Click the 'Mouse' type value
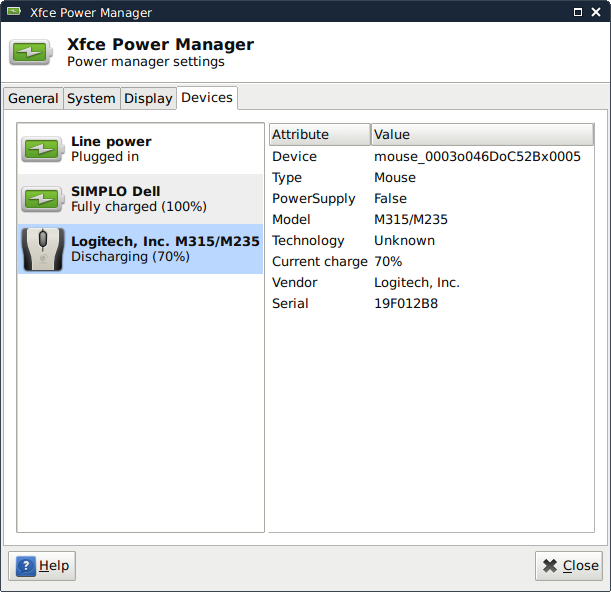The width and height of the screenshot is (611, 592). pos(395,178)
